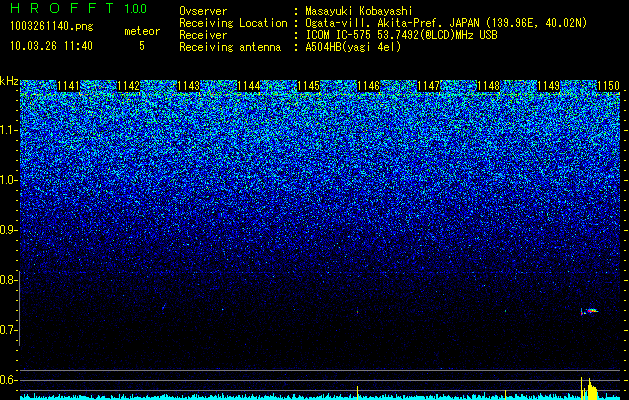Click the 0.9 kHz axis label
The width and height of the screenshot is (629, 400).
(8, 230)
